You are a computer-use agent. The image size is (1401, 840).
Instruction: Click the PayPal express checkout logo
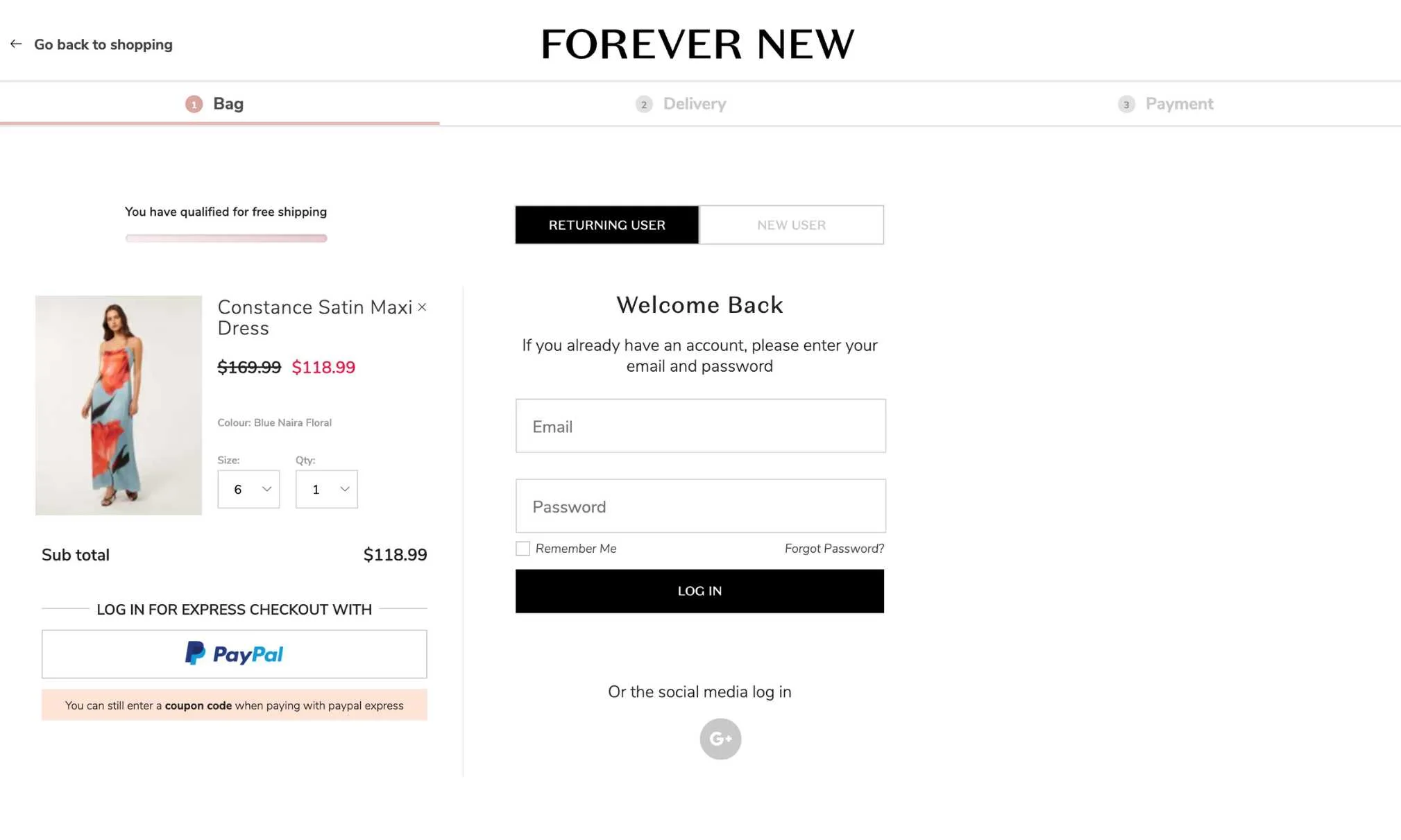tap(234, 653)
